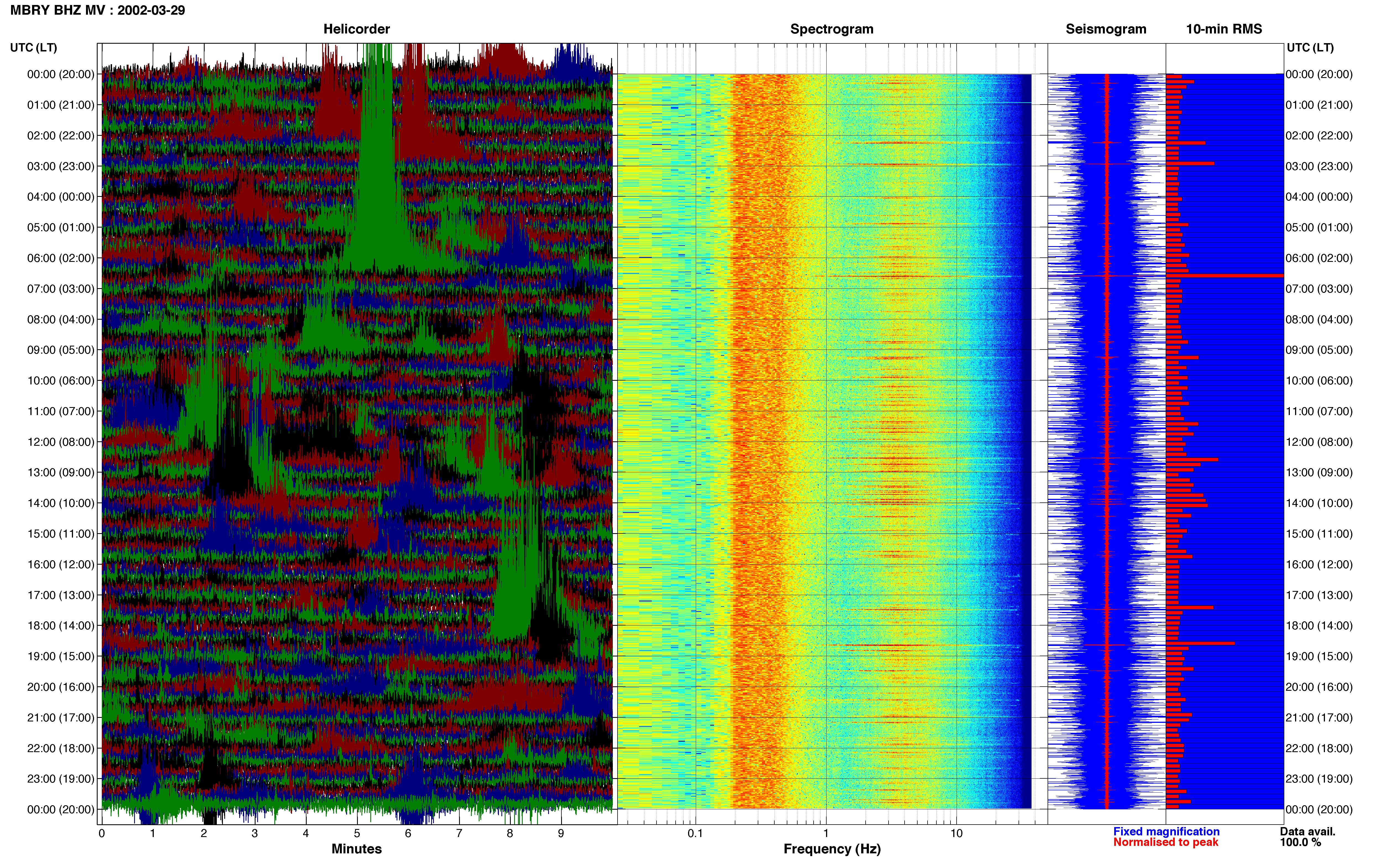Click the "Data avail." label
Viewport: 1388px width, 868px height.
tap(1308, 831)
